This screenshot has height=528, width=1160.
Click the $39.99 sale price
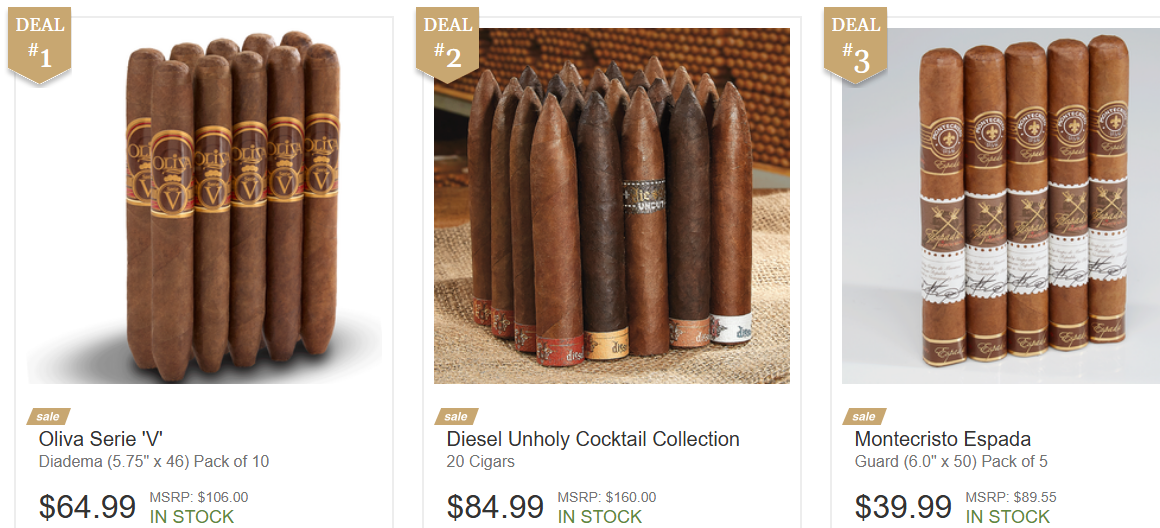903,507
